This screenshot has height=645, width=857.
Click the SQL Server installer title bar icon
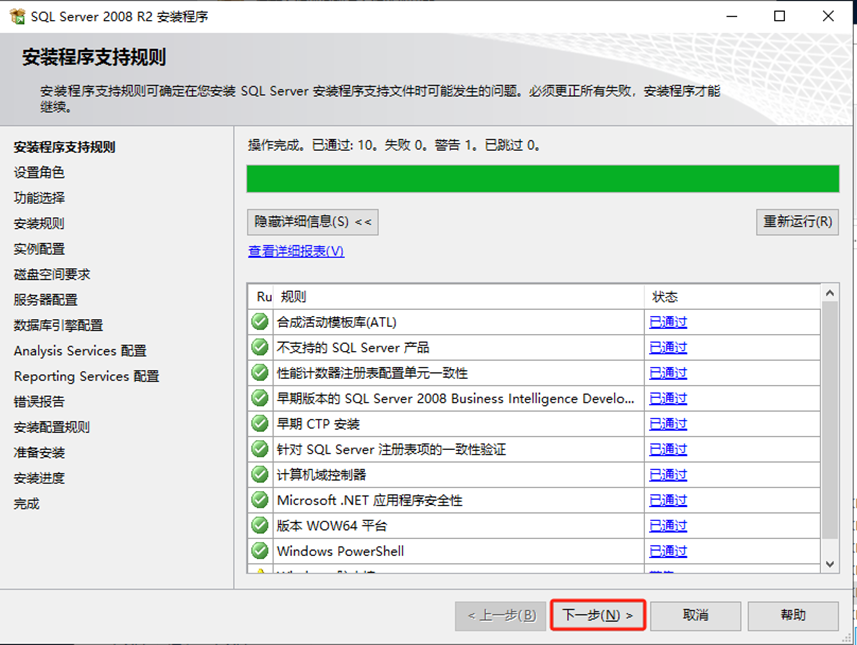(17, 16)
